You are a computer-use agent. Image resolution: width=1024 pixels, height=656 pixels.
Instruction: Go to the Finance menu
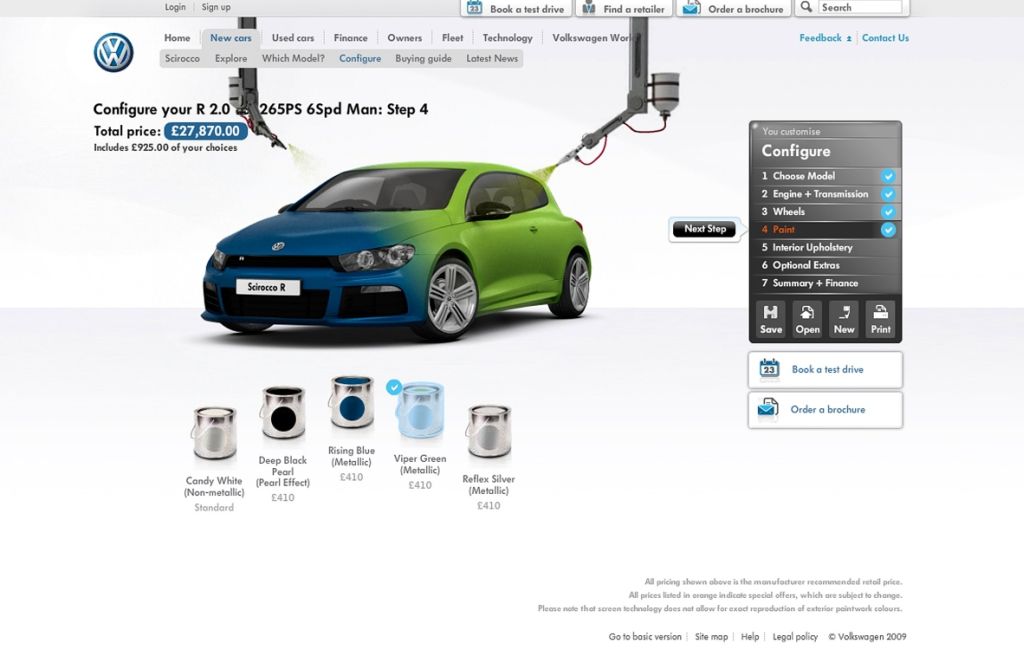point(350,38)
